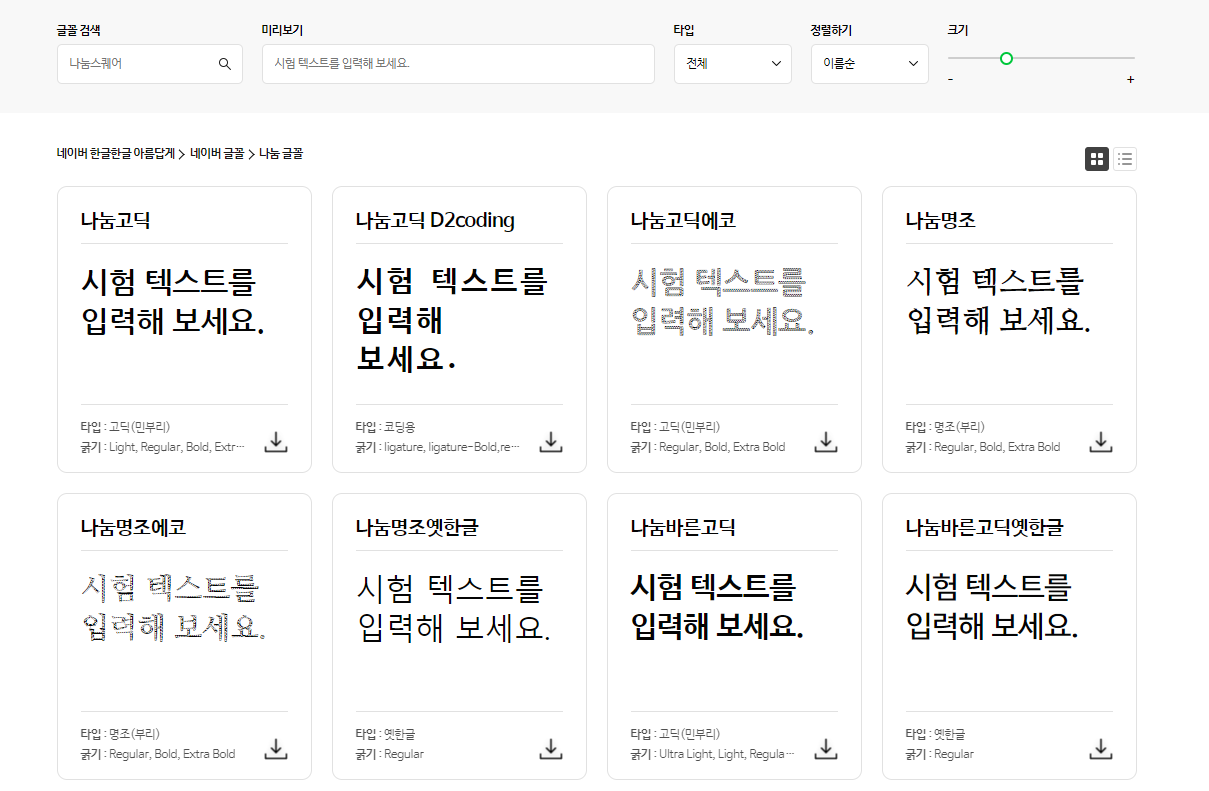Click the 나눔고딕 preview sample text
This screenshot has height=791, width=1209.
[x=173, y=301]
